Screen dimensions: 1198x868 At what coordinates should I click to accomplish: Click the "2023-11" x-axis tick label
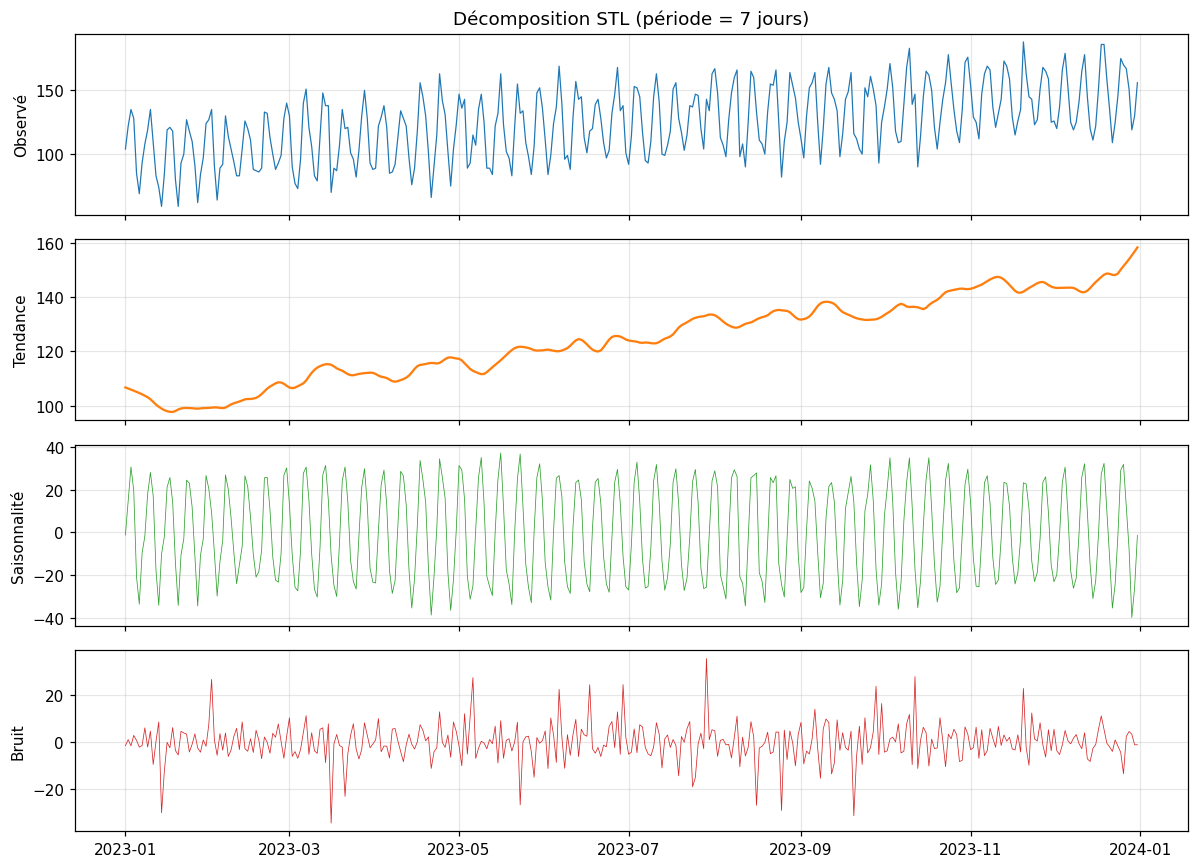(970, 850)
